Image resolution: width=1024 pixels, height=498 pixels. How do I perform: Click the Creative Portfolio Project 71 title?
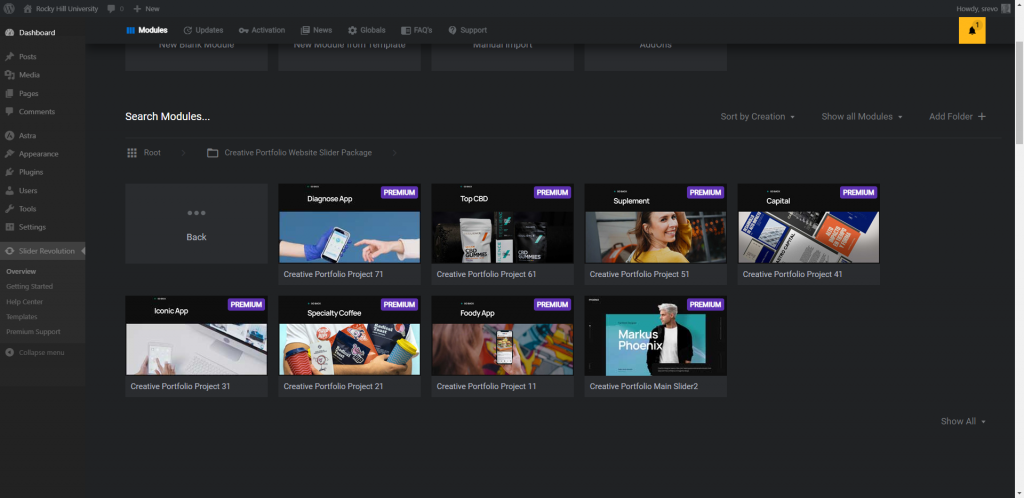pyautogui.click(x=333, y=274)
